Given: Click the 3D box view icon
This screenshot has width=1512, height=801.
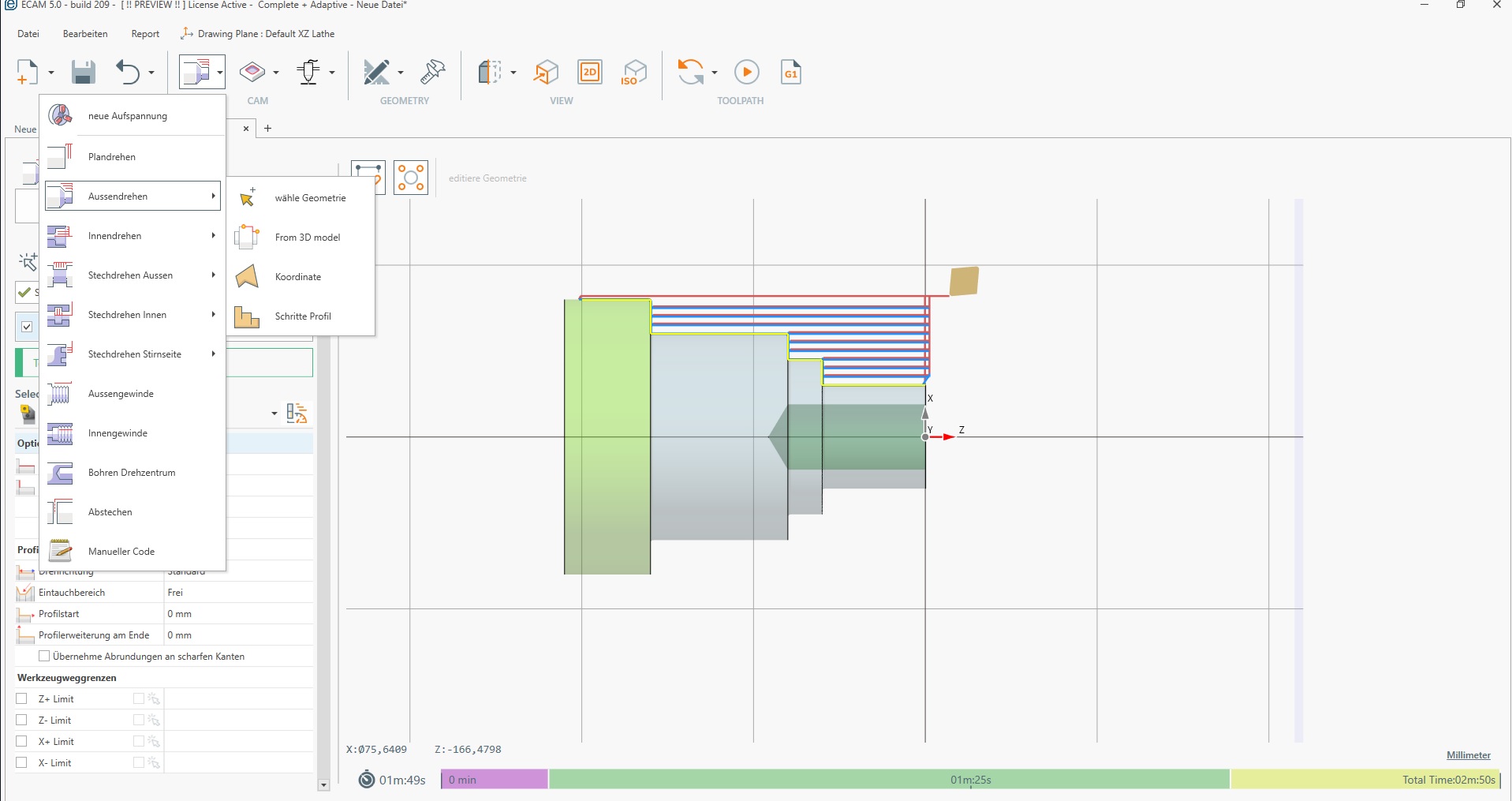Looking at the screenshot, I should point(545,73).
